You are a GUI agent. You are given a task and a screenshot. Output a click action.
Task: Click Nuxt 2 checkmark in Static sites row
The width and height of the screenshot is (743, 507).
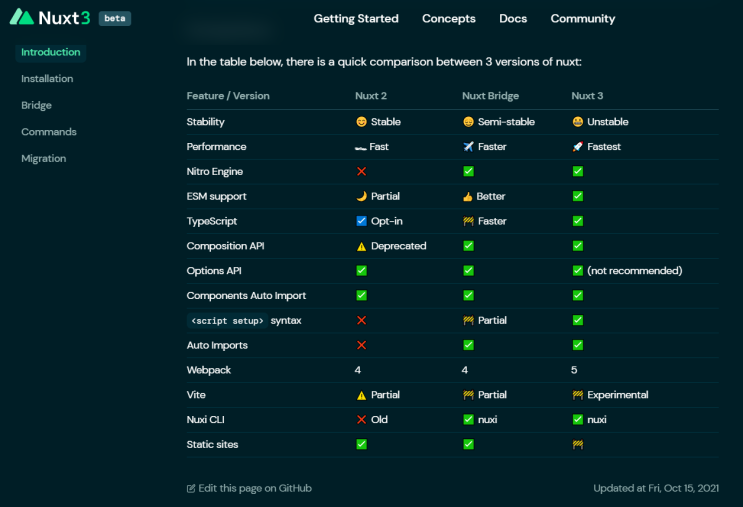362,444
